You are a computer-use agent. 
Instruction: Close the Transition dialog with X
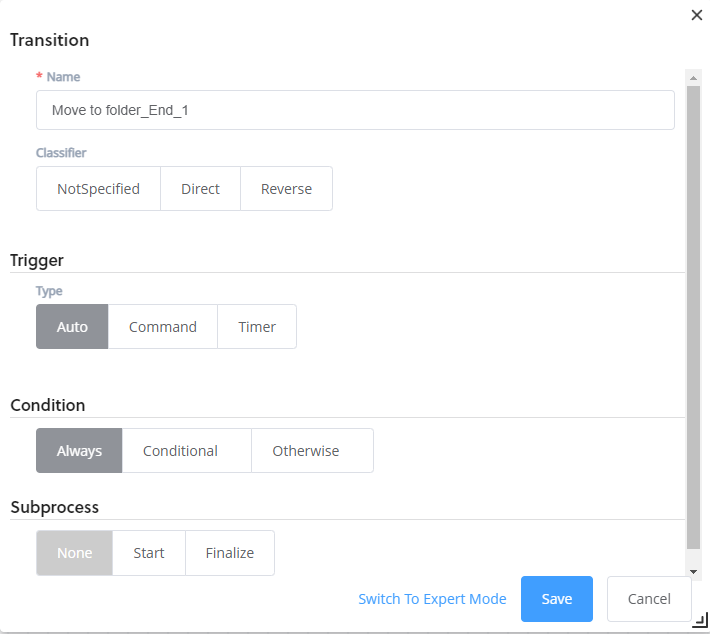696,15
